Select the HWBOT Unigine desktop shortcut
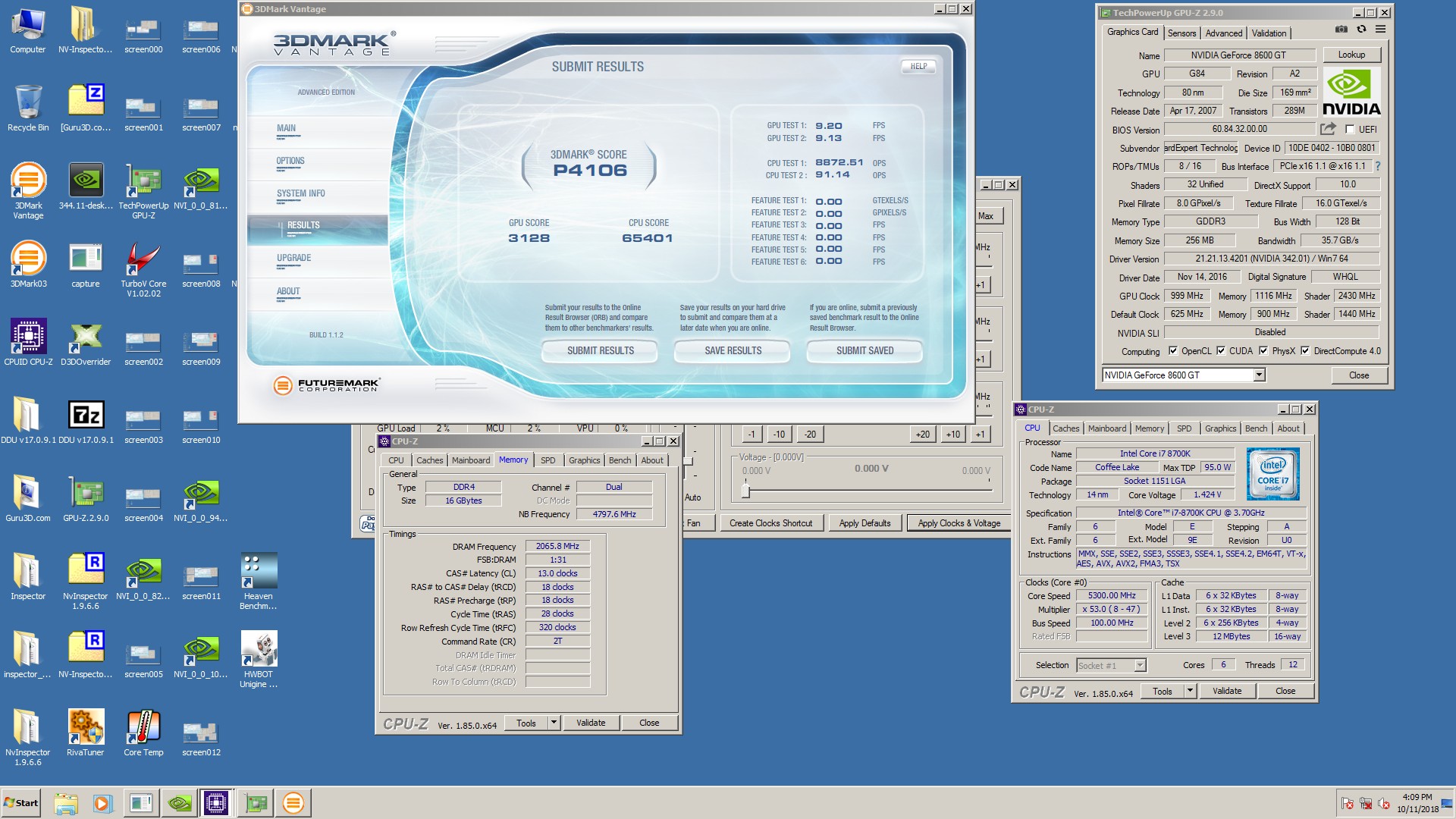Viewport: 1456px width, 819px height. coord(259,660)
